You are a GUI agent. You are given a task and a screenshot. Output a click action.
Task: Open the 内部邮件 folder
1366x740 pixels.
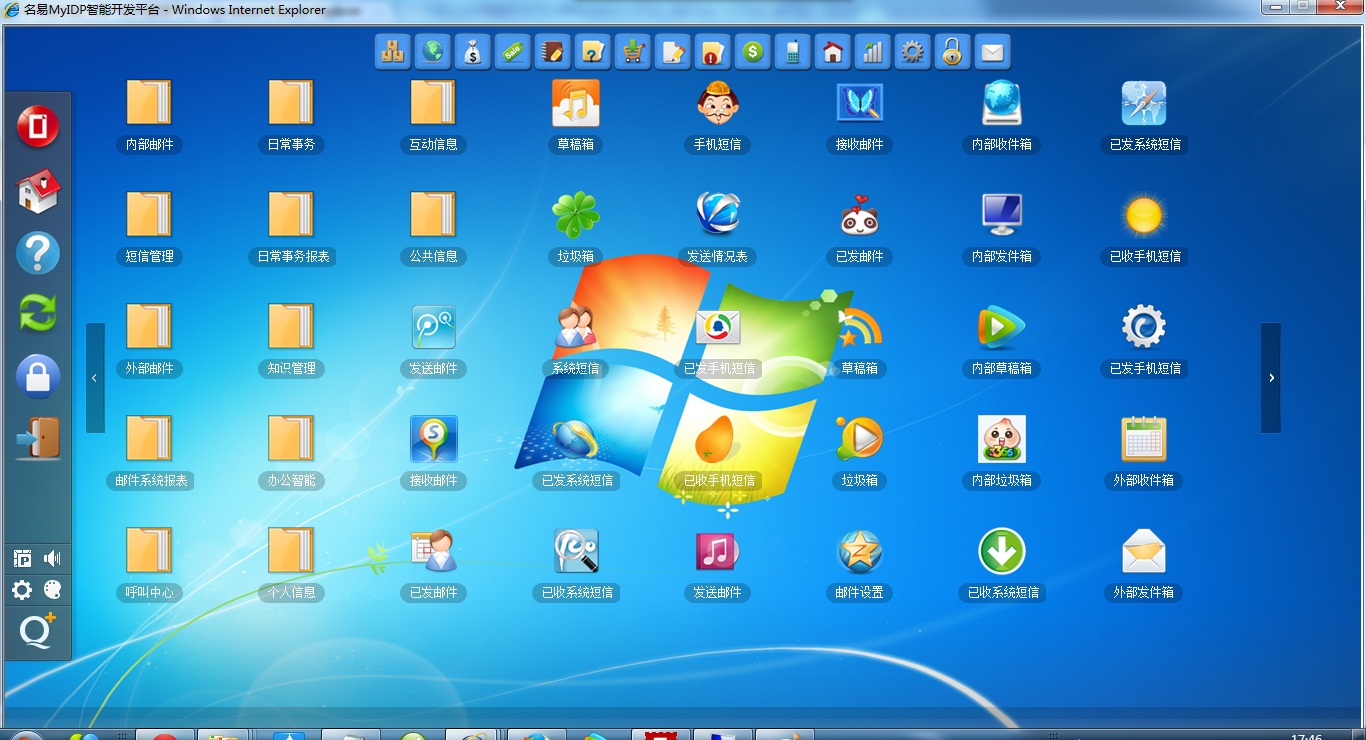click(x=149, y=102)
